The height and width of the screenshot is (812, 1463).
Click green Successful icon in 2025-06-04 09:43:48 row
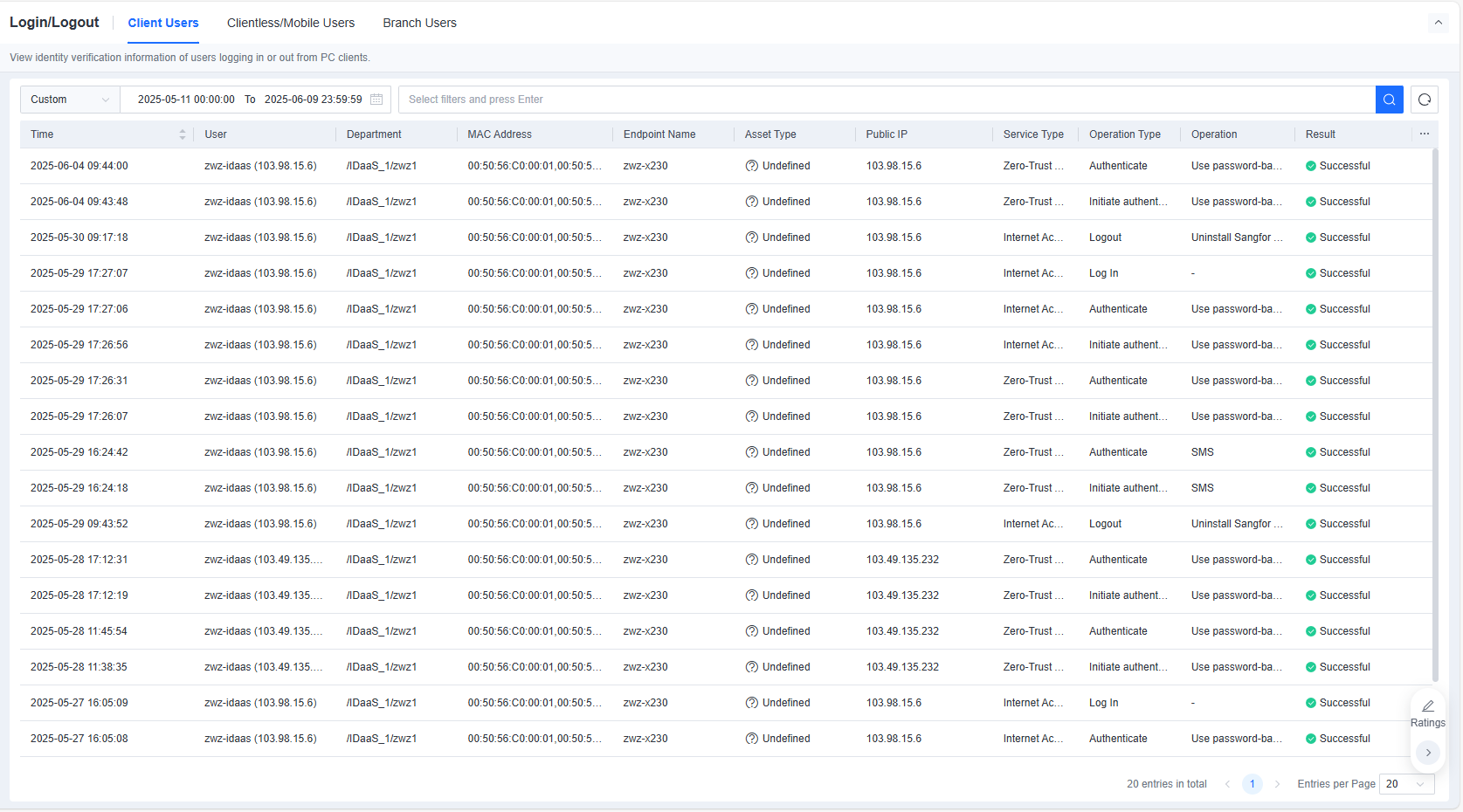[1311, 202]
